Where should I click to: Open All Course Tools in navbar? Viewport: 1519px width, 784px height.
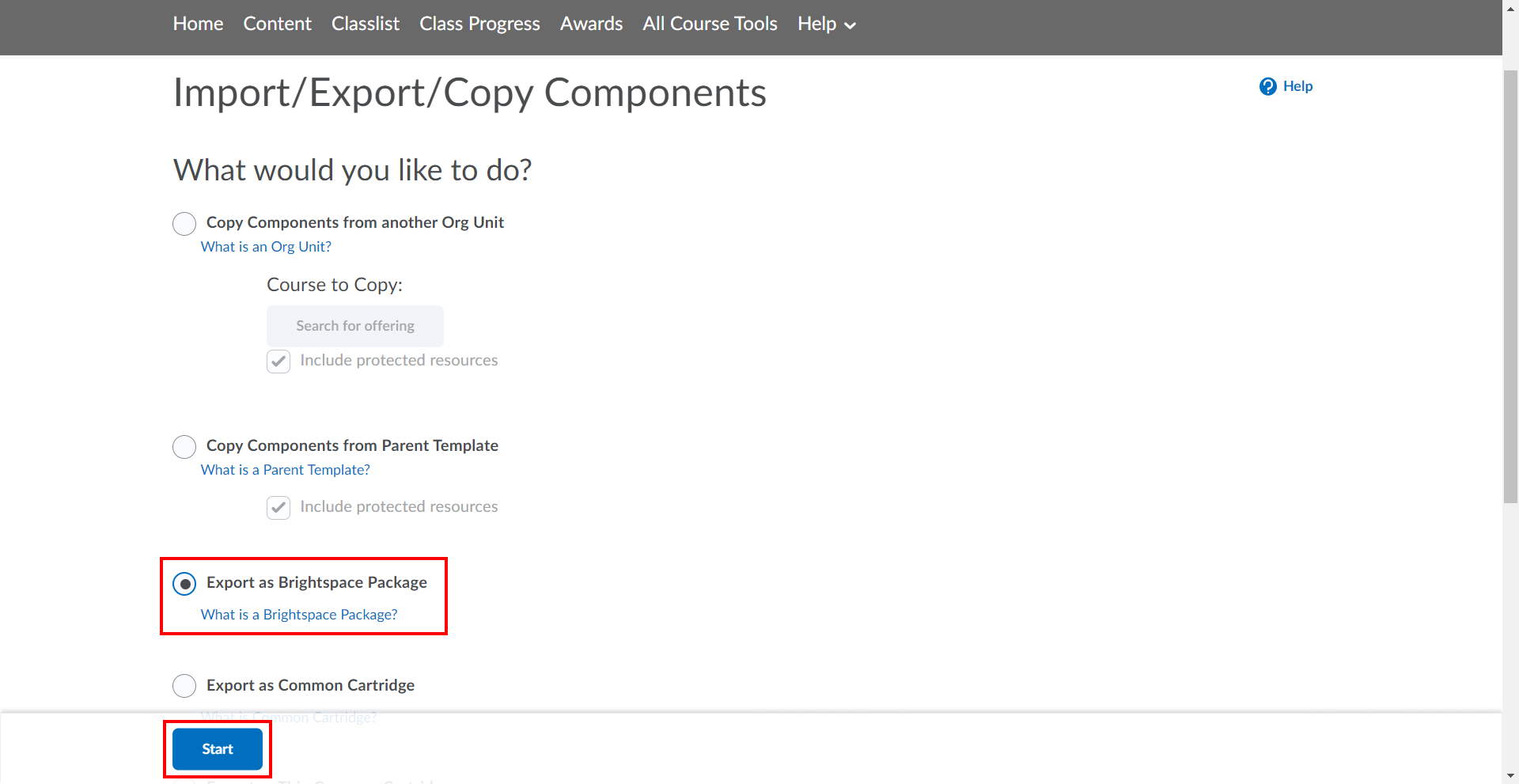click(x=710, y=24)
